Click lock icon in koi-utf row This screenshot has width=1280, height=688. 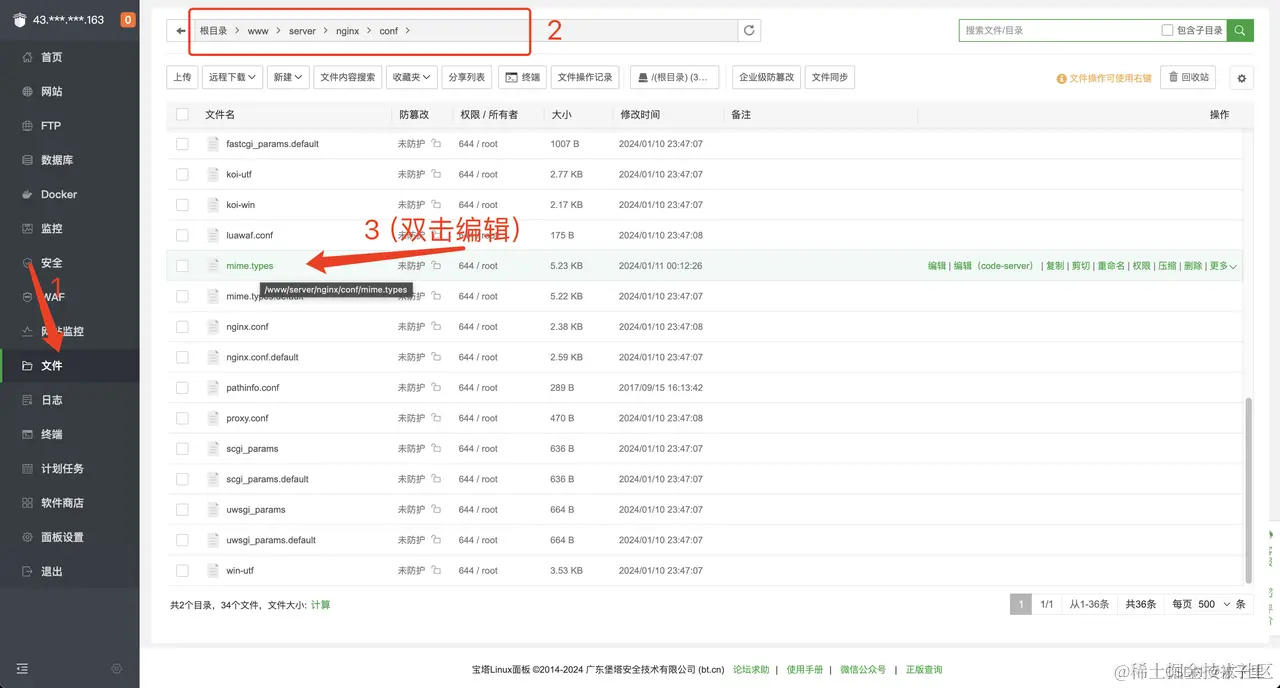pyautogui.click(x=436, y=174)
